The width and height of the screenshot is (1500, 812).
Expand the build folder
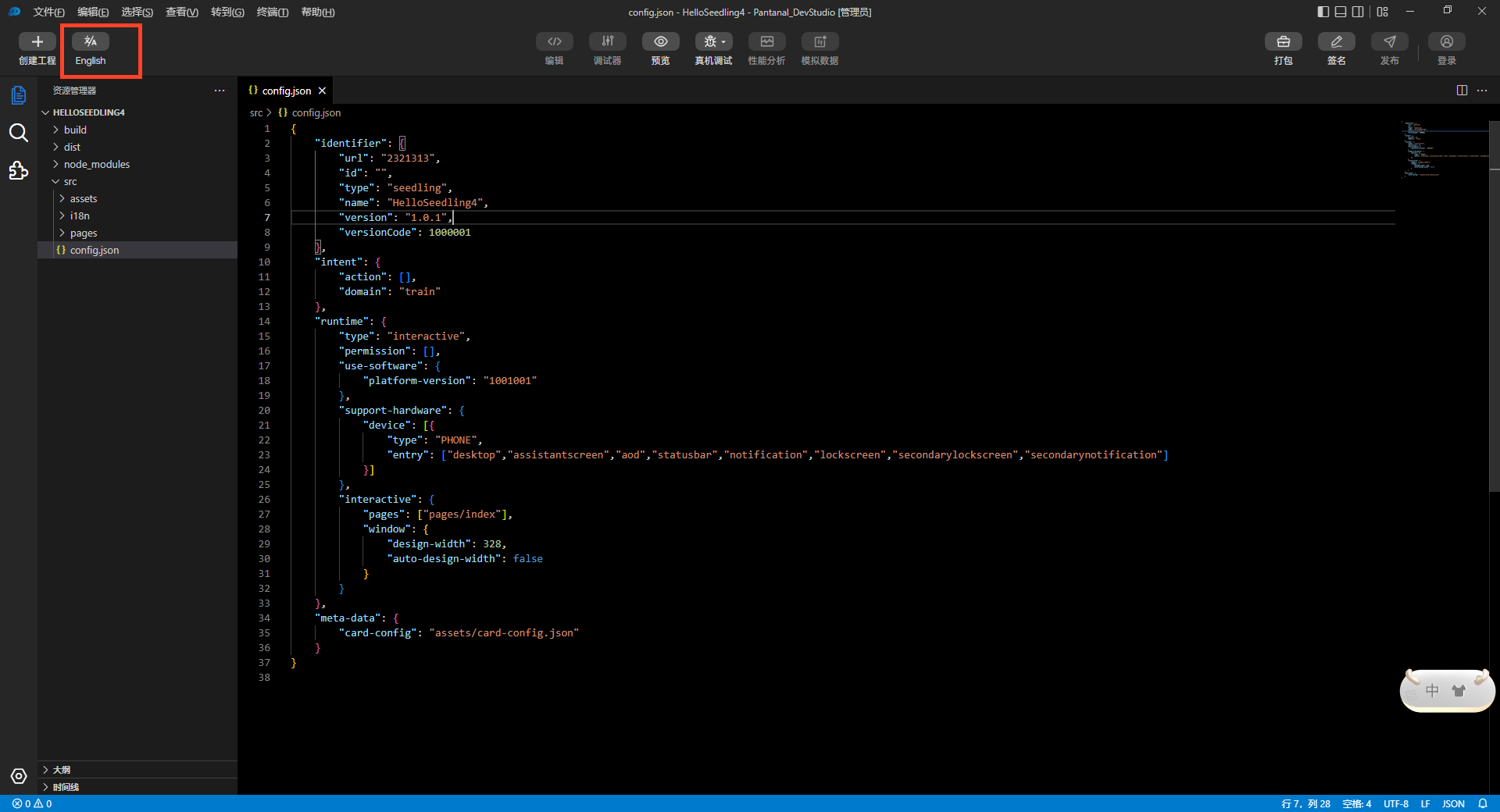coord(137,130)
